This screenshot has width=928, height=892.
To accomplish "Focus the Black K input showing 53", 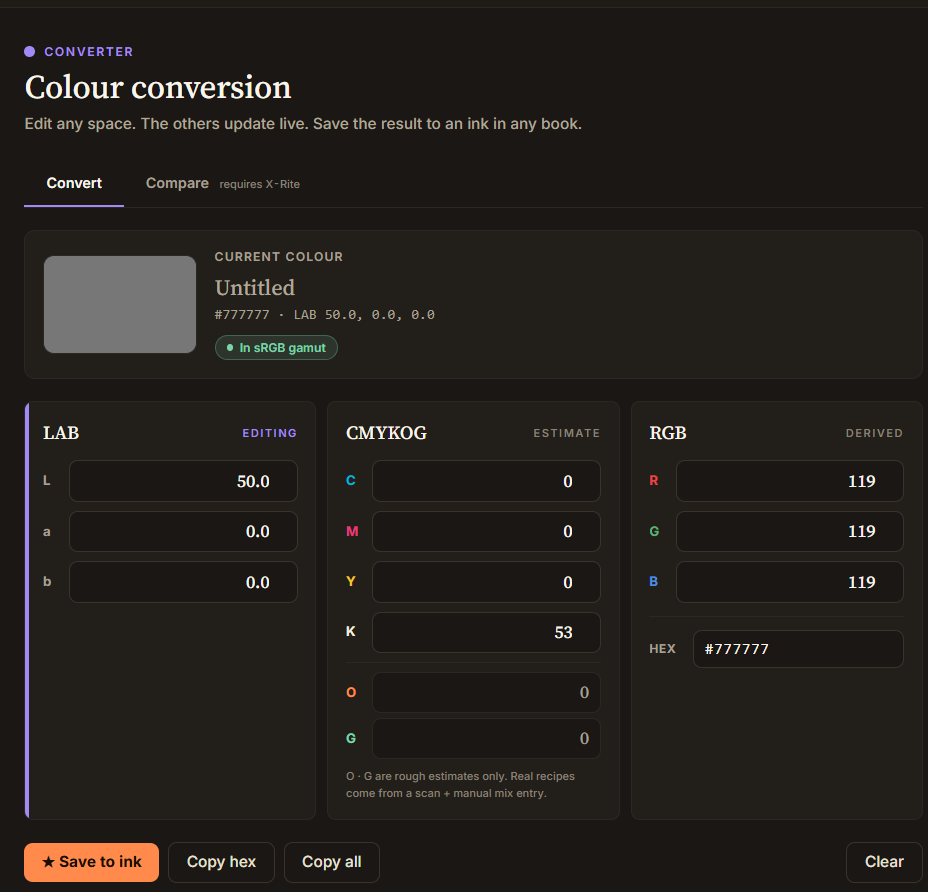I will [486, 632].
